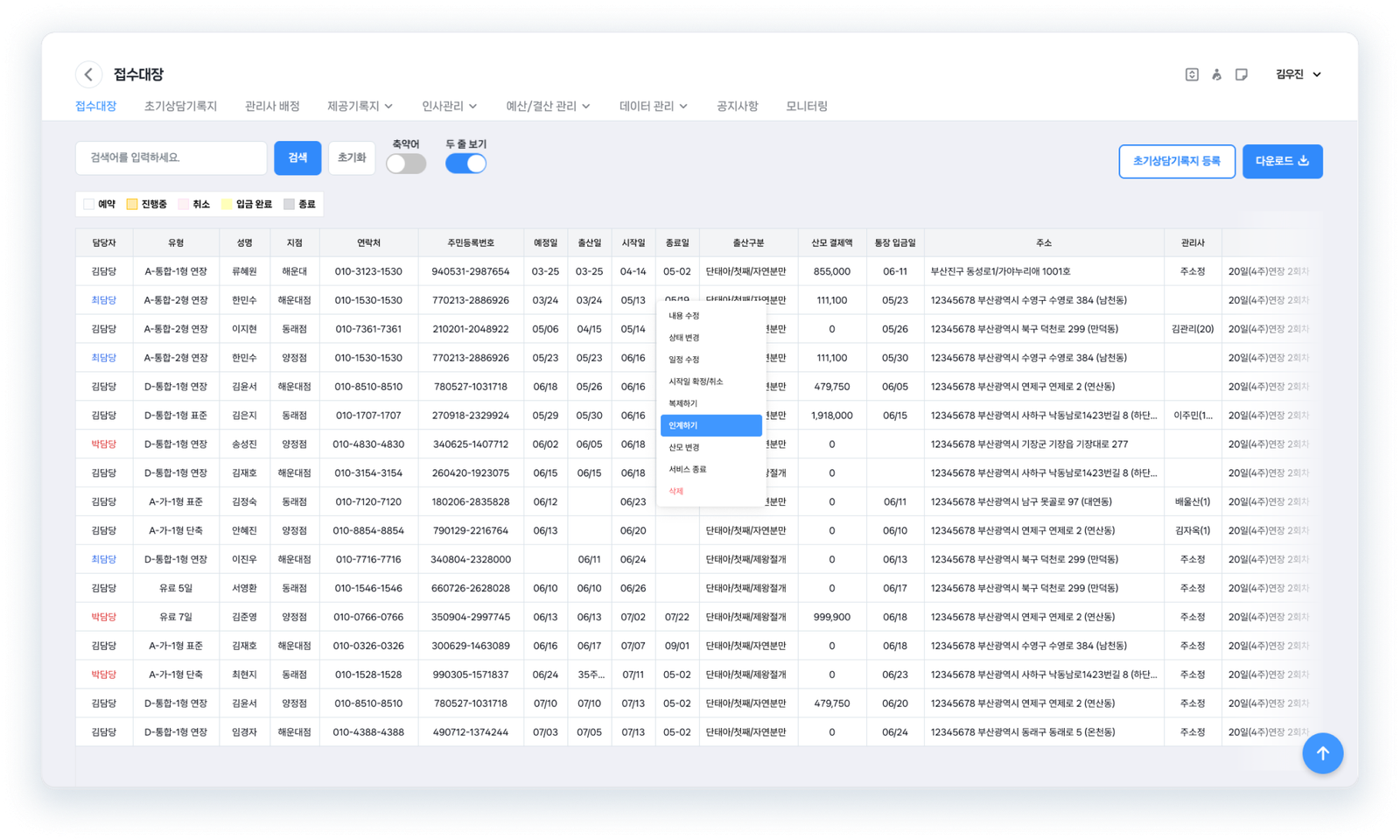Click the 초기상담기록지 등록 button
Image resolution: width=1400 pixels, height=840 pixels.
pyautogui.click(x=1176, y=161)
